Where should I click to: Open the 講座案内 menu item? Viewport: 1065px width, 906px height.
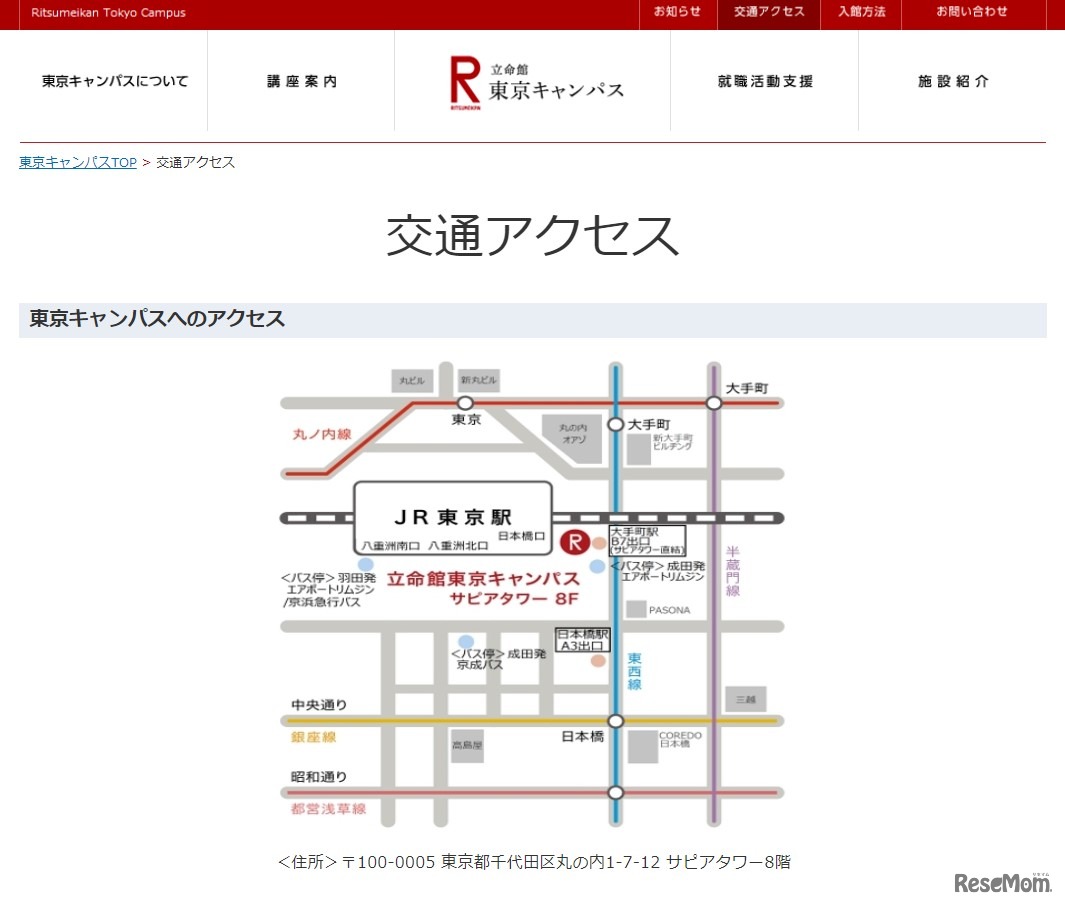(x=301, y=81)
